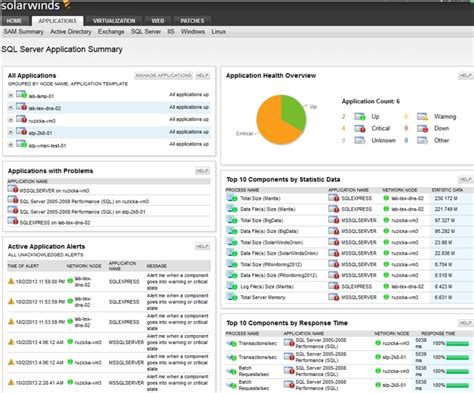Open the HOME tab
474x393 pixels.
[x=14, y=21]
